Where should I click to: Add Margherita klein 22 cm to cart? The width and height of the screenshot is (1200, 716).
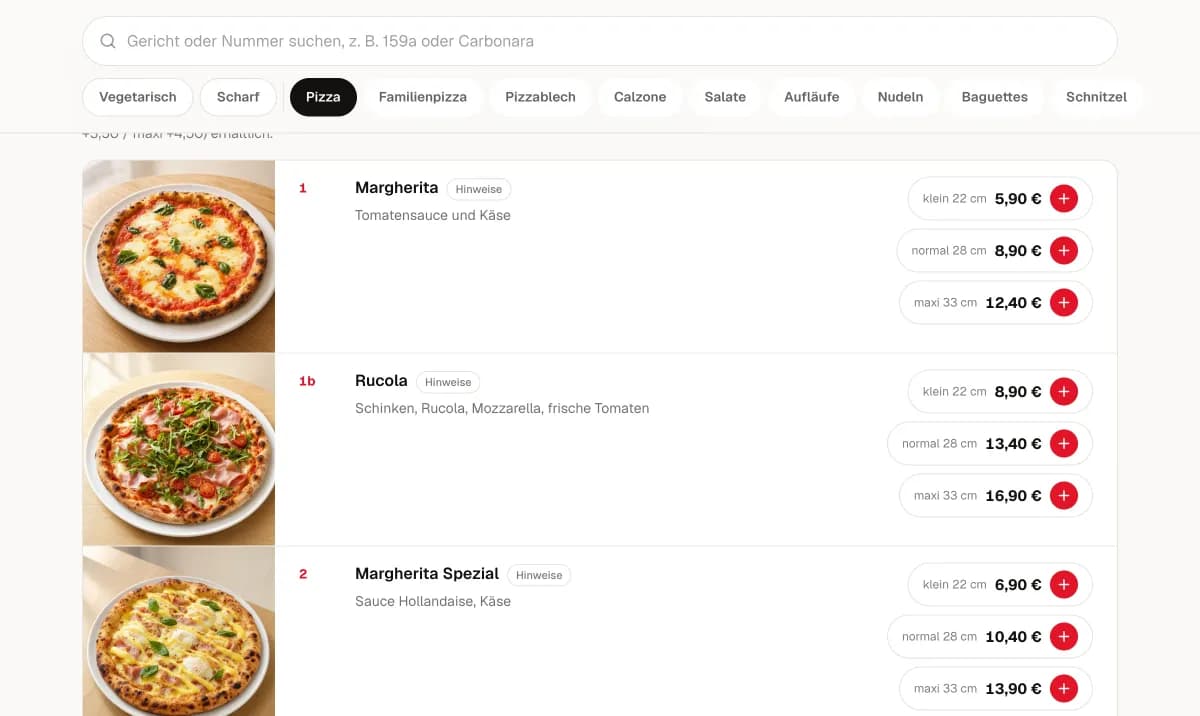click(1064, 199)
